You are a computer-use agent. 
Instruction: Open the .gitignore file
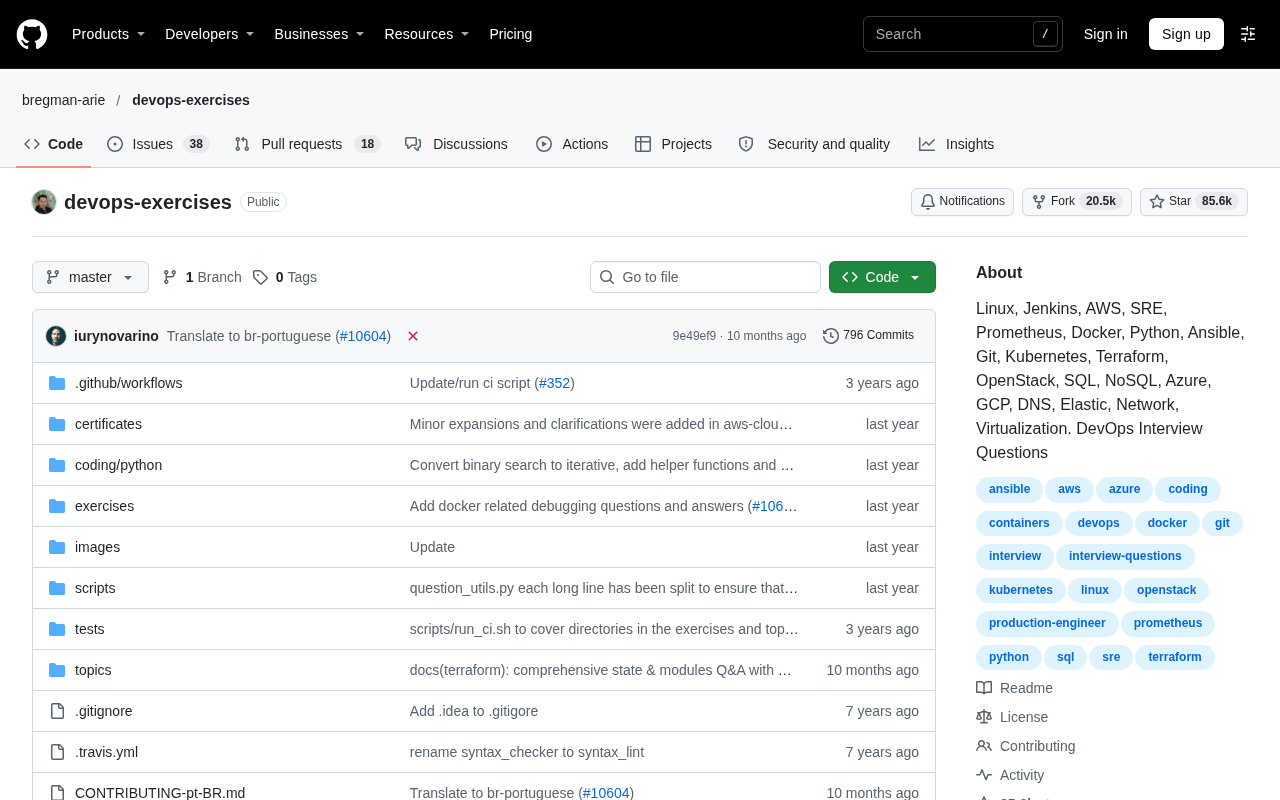103,711
